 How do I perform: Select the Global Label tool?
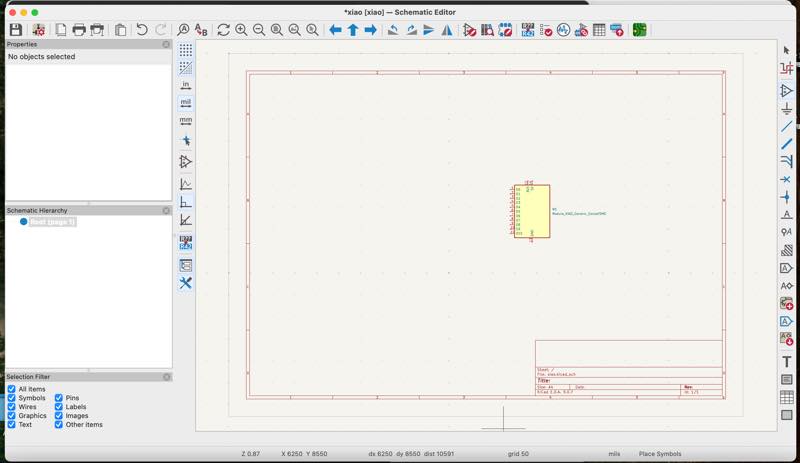[x=787, y=268]
